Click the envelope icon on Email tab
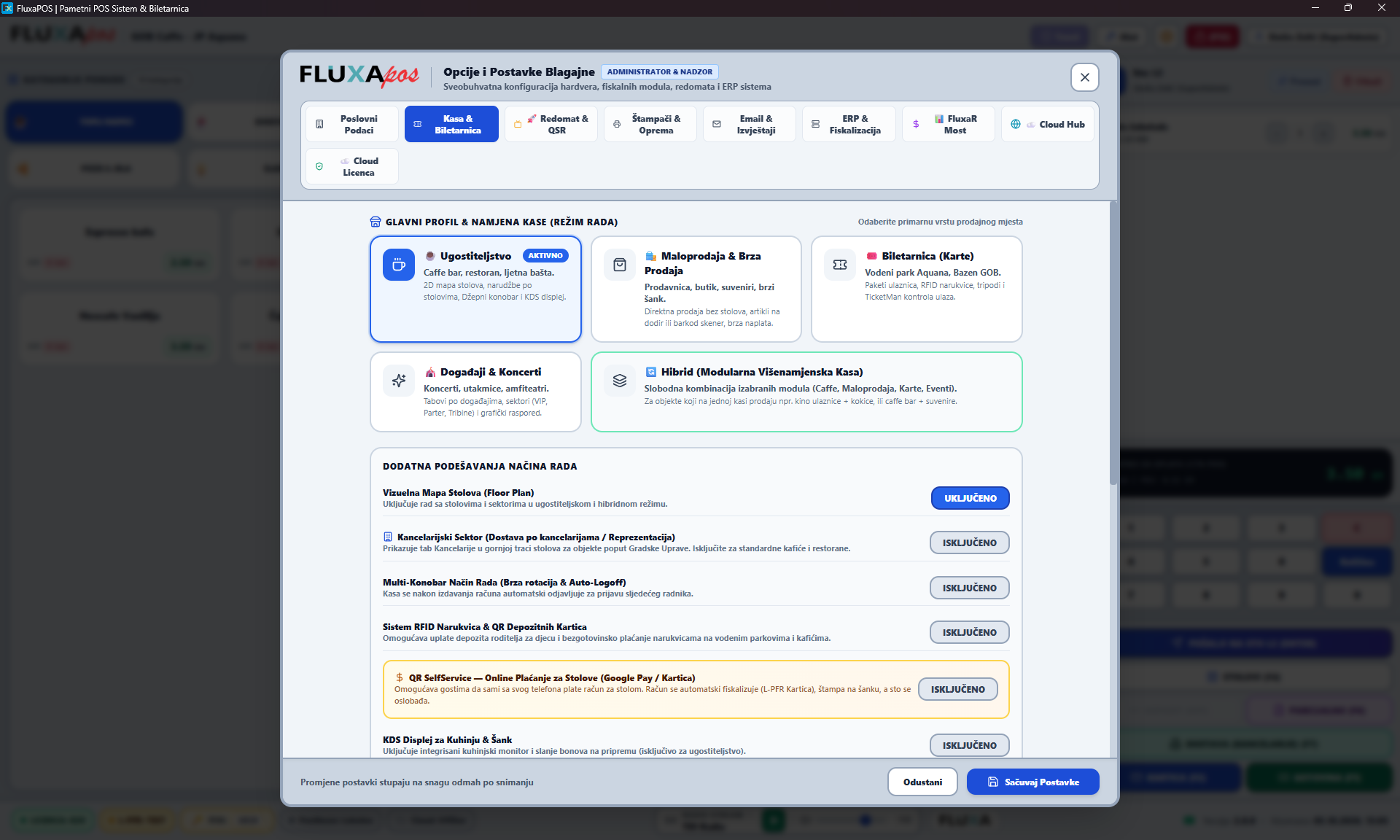 click(717, 124)
